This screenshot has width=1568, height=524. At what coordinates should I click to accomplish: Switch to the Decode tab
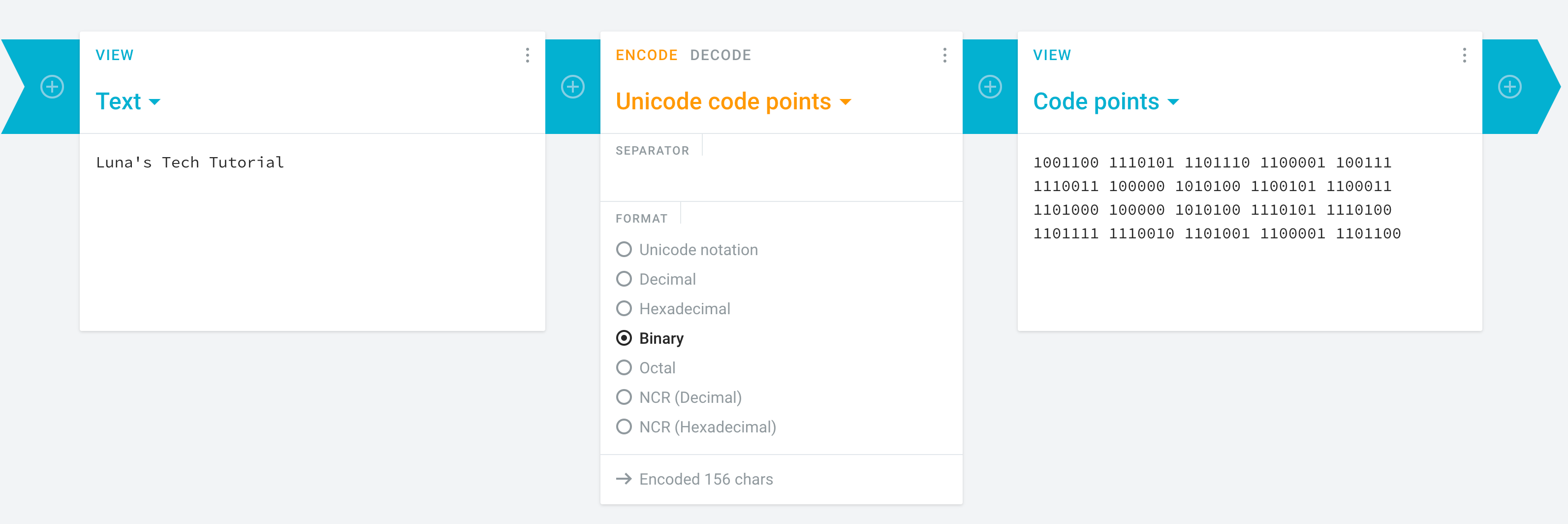[720, 56]
